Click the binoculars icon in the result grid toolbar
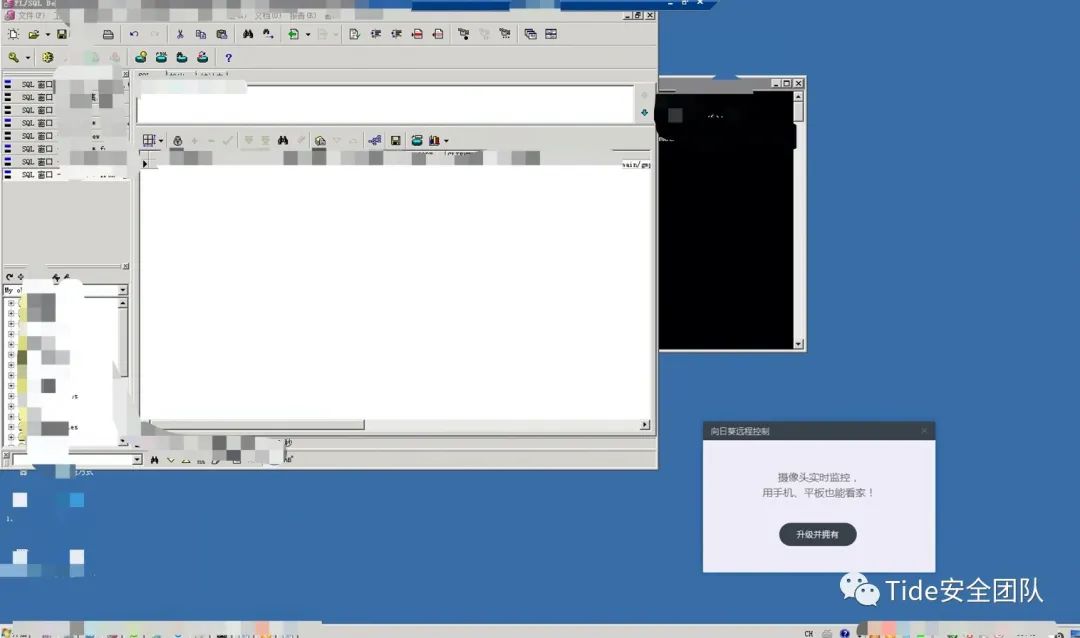 (x=283, y=140)
